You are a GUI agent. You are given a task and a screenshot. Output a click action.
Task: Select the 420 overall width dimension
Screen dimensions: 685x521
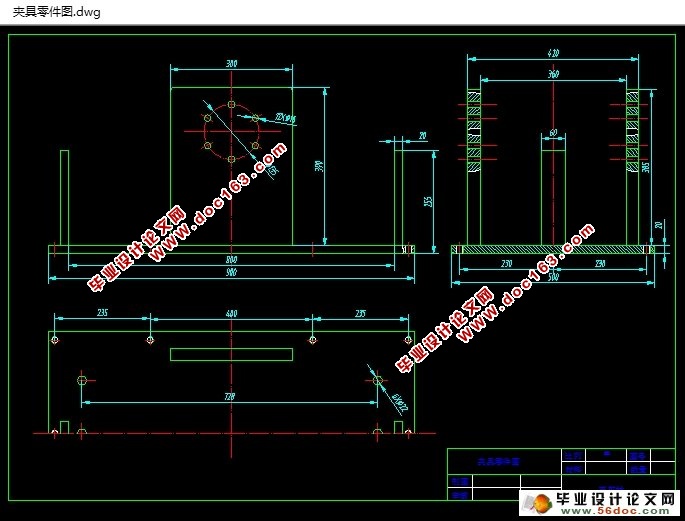tap(553, 53)
